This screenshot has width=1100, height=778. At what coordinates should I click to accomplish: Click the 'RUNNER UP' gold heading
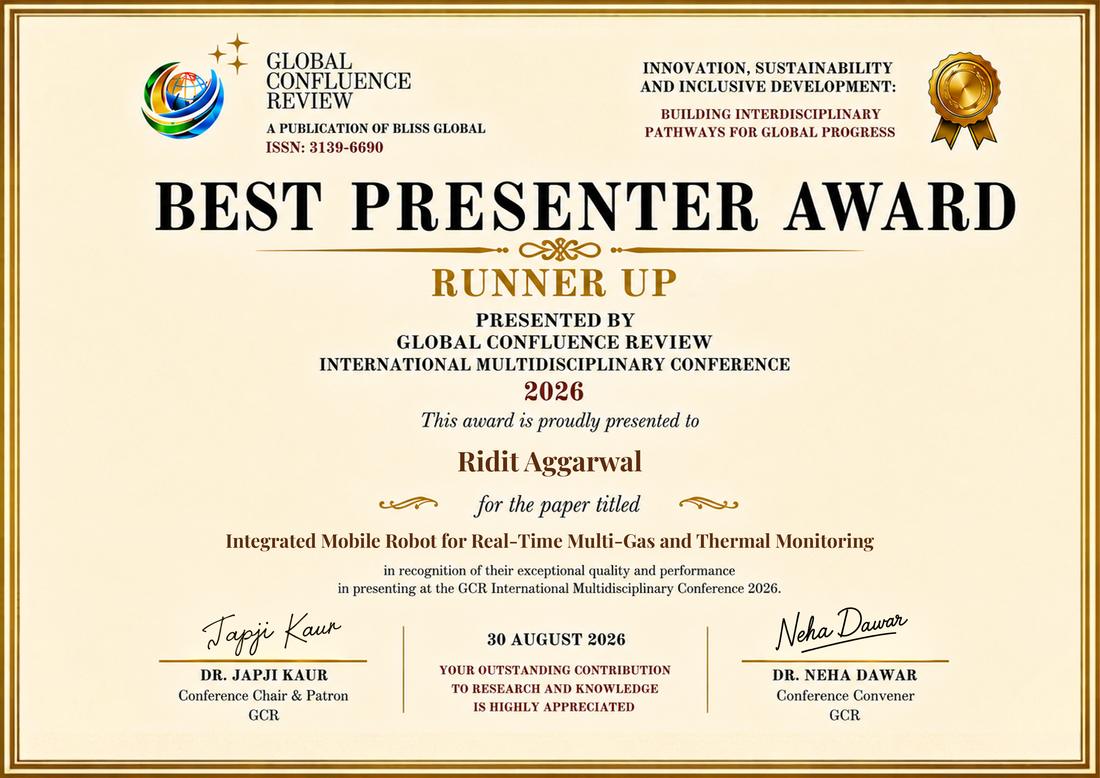tap(554, 283)
